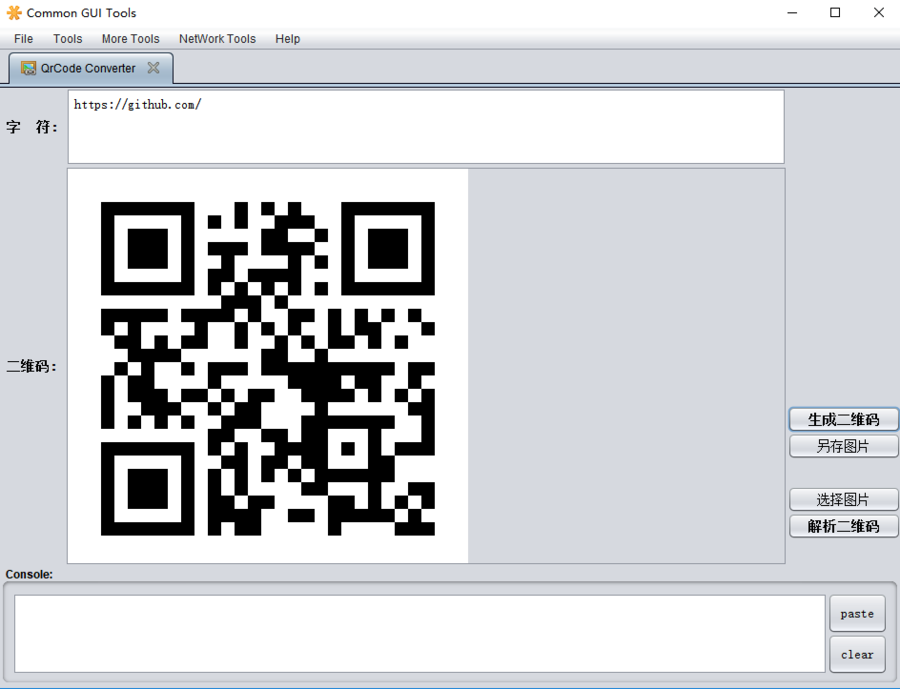Image resolution: width=900 pixels, height=689 pixels.
Task: Open the Help menu
Action: click(x=288, y=39)
